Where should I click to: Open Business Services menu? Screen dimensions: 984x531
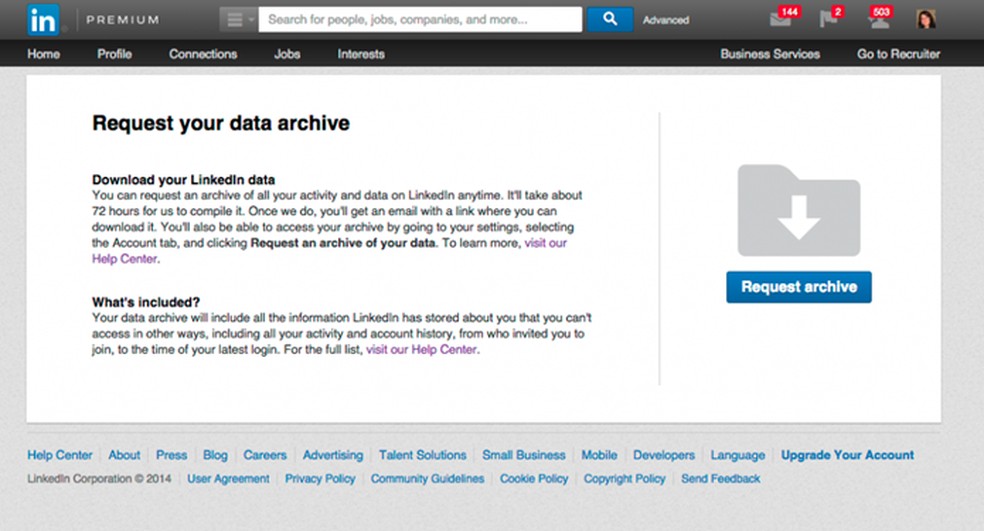click(770, 54)
